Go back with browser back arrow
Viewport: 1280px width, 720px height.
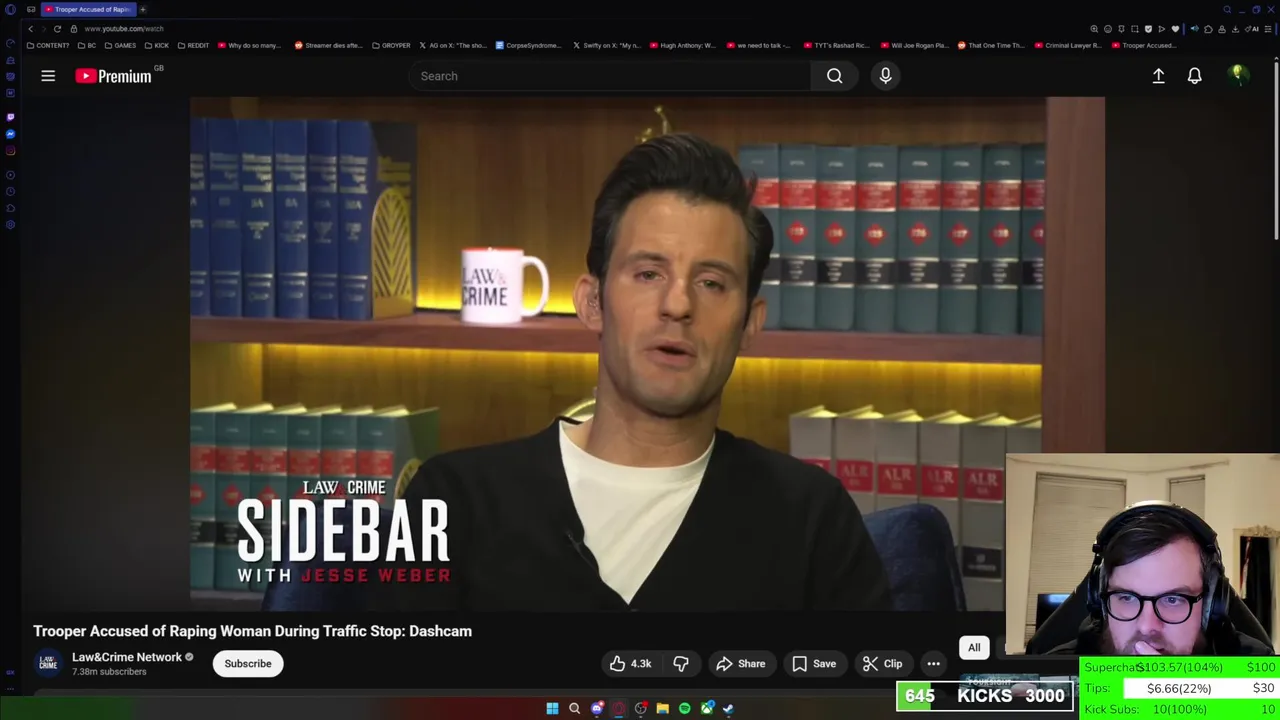coord(30,29)
